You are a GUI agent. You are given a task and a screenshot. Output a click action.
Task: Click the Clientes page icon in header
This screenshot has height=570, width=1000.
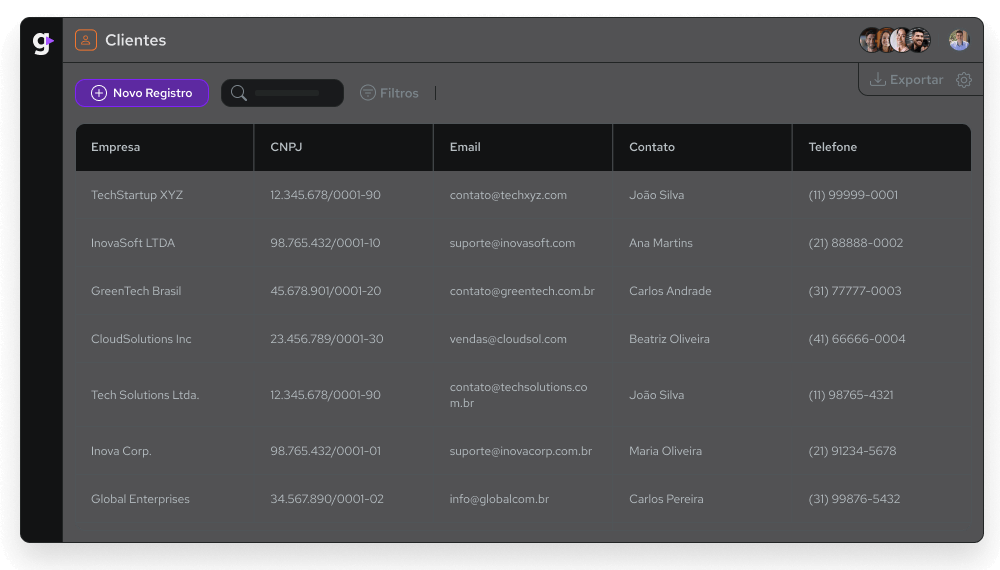pyautogui.click(x=86, y=40)
